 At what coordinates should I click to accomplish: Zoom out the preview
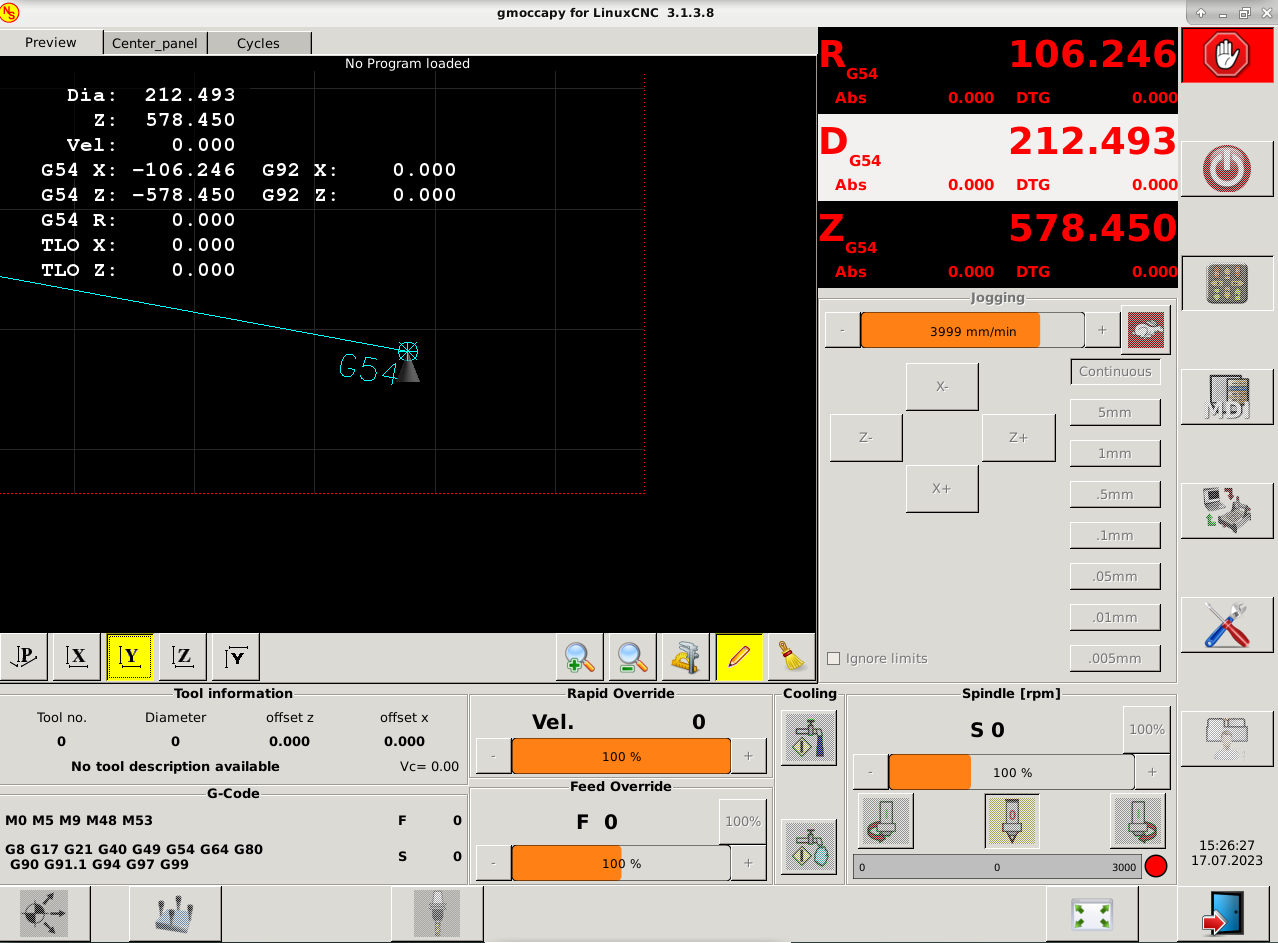(632, 657)
